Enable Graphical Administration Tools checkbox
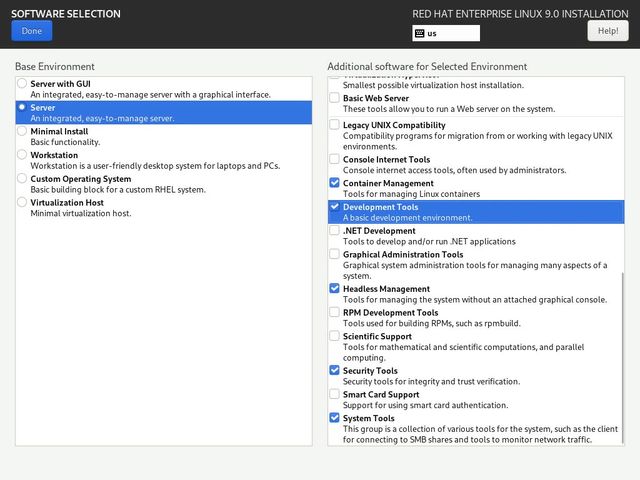 point(334,254)
